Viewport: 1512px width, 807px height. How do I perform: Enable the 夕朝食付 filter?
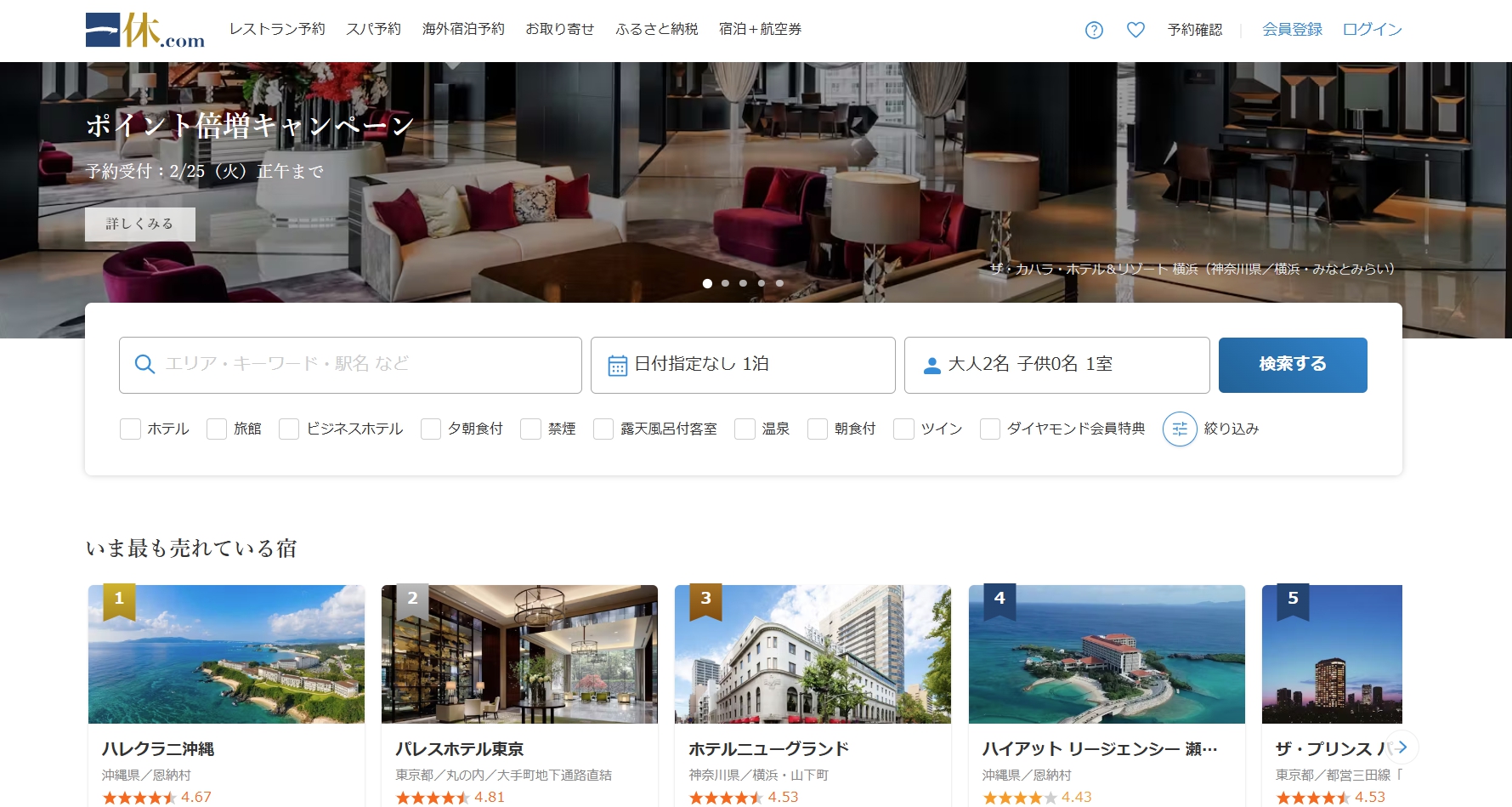click(x=431, y=429)
